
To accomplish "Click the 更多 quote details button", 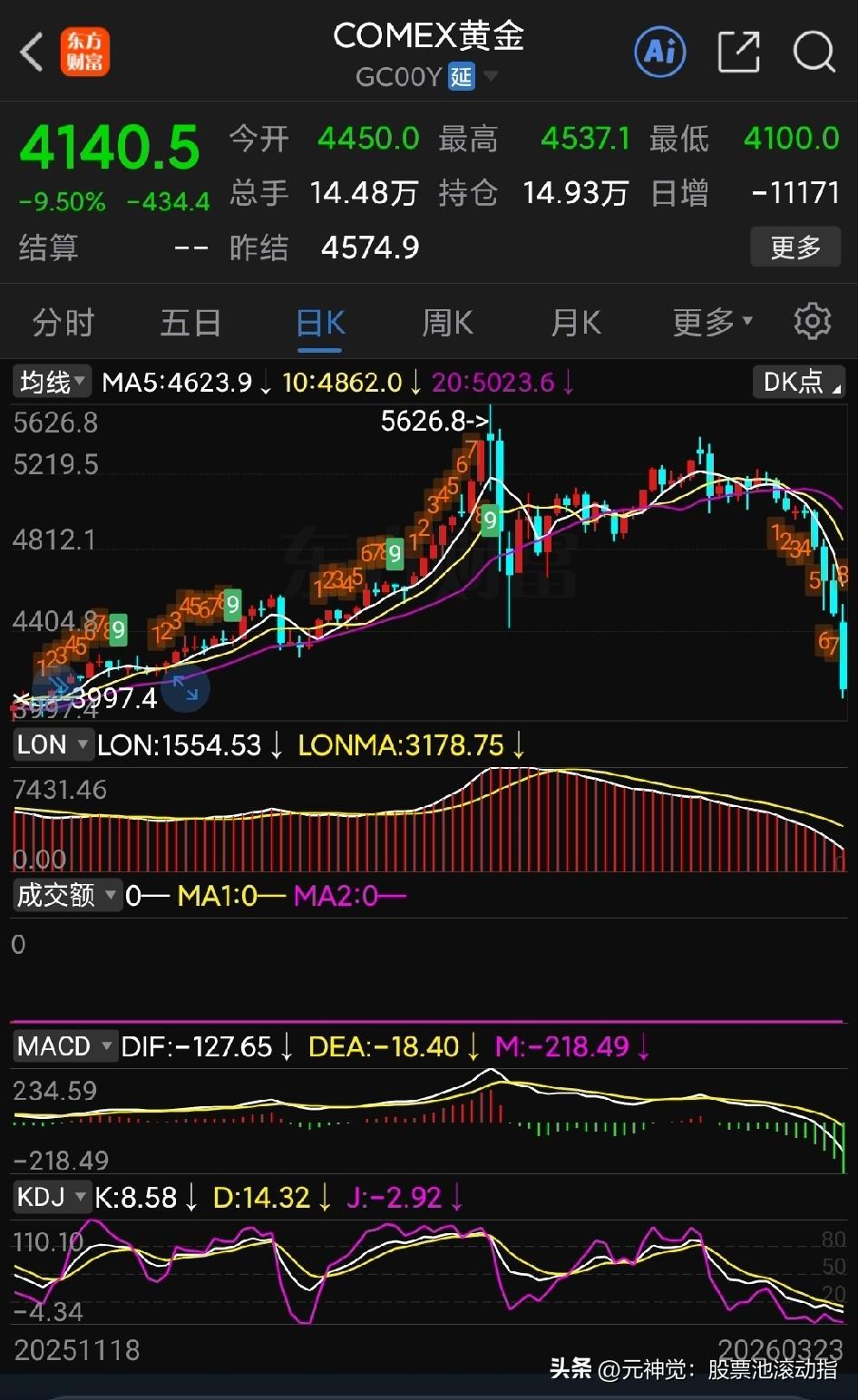I will pos(795,247).
